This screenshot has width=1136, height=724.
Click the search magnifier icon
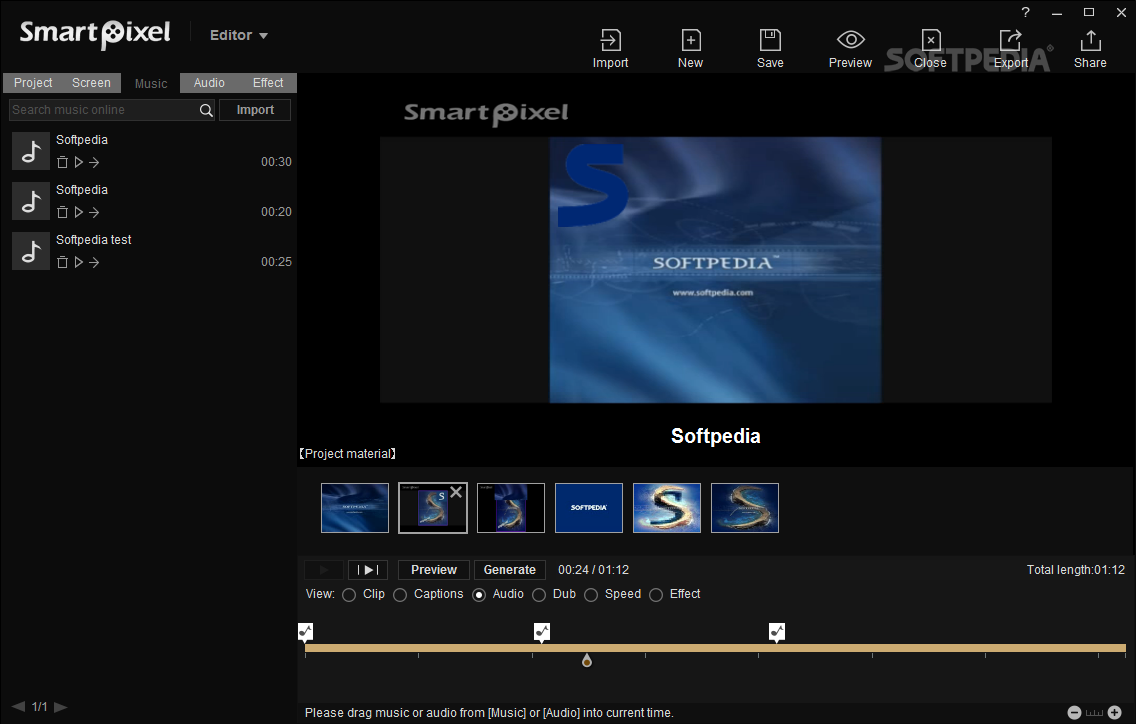click(206, 110)
